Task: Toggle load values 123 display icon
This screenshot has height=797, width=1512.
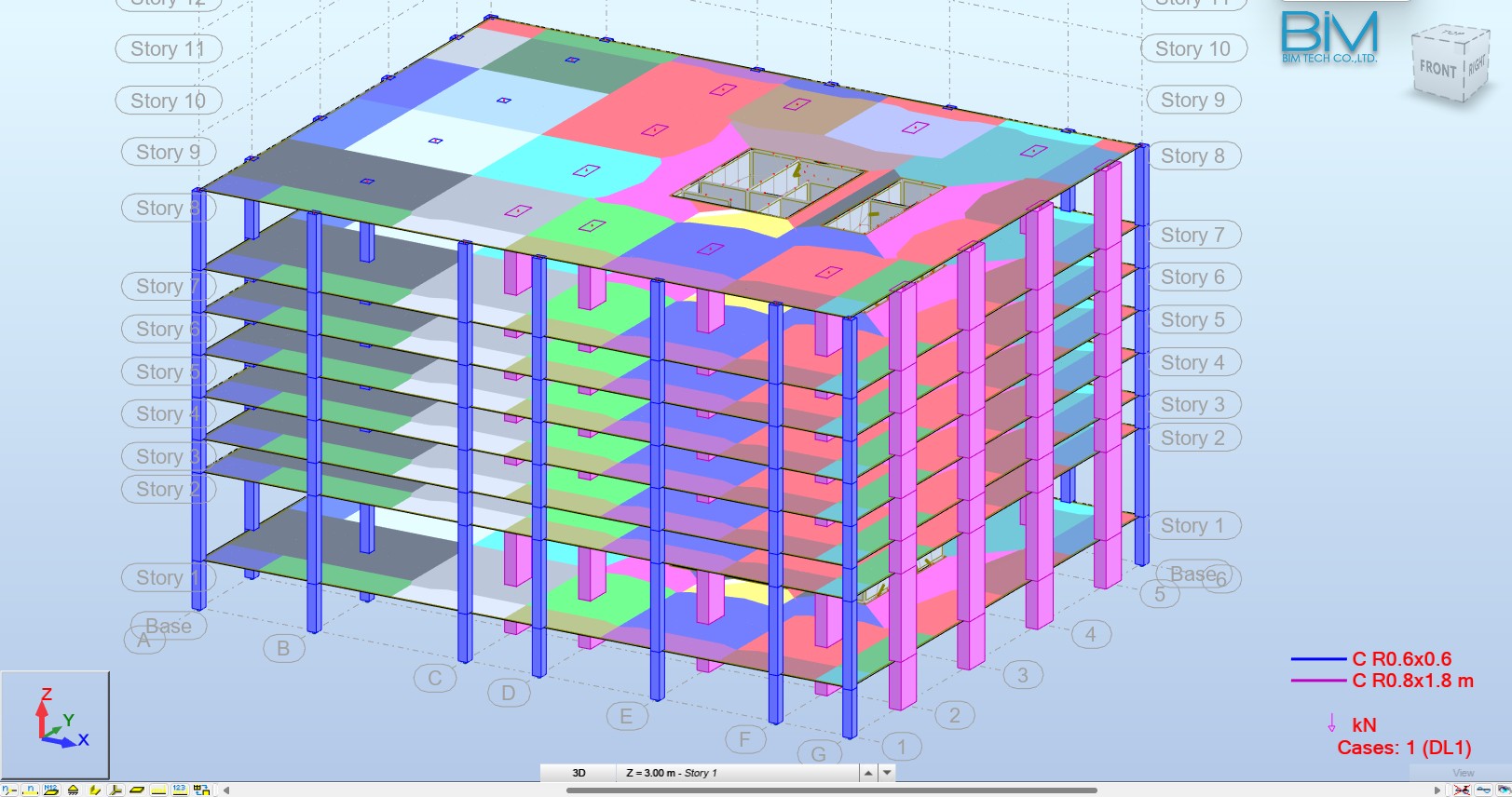Action: 180,790
